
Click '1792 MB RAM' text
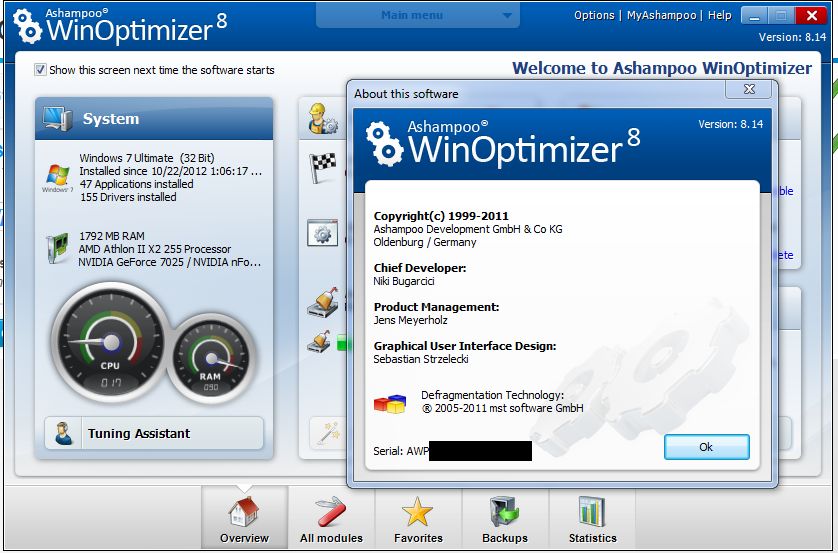point(112,236)
